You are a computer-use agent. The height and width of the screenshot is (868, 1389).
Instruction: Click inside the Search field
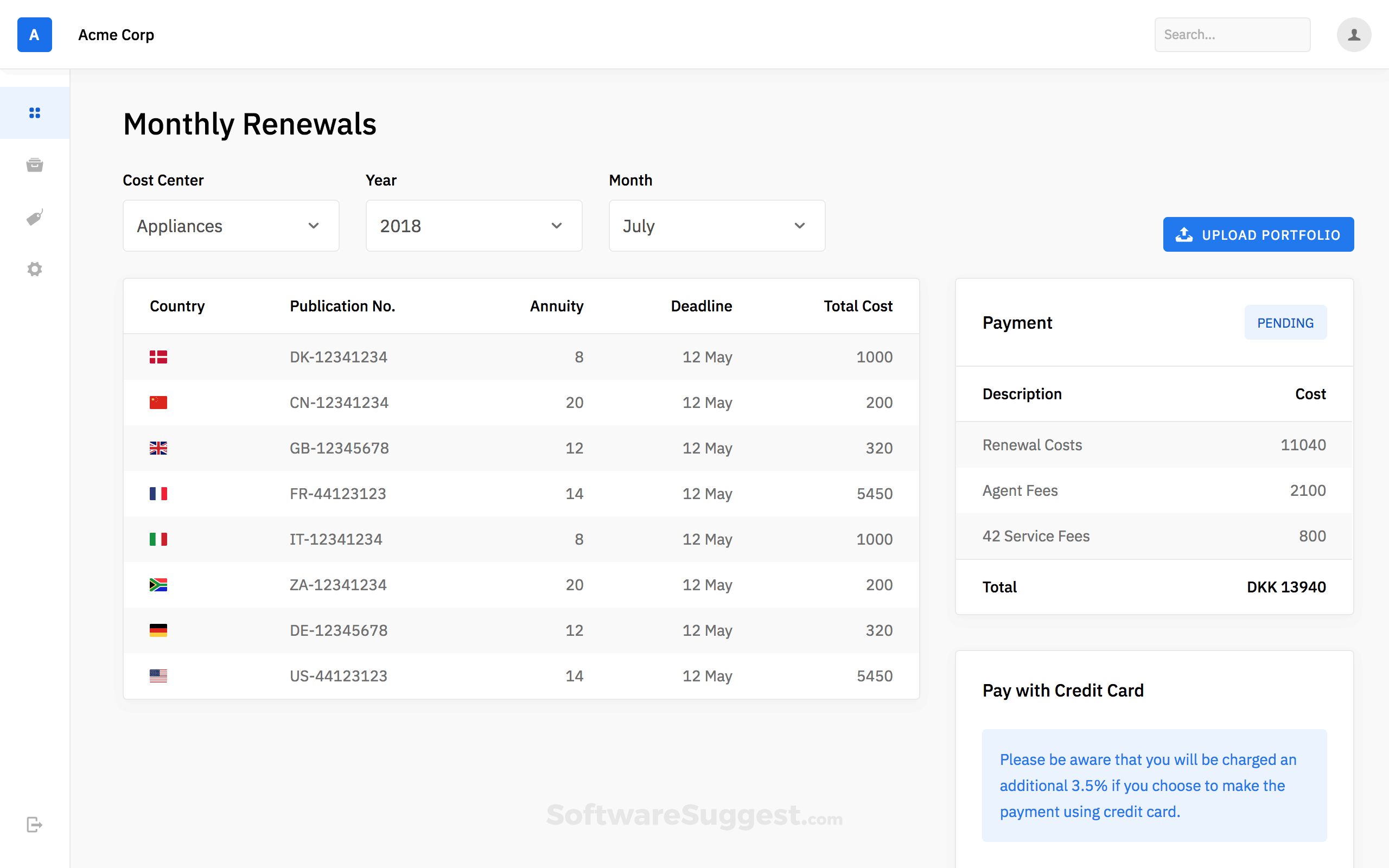tap(1232, 34)
